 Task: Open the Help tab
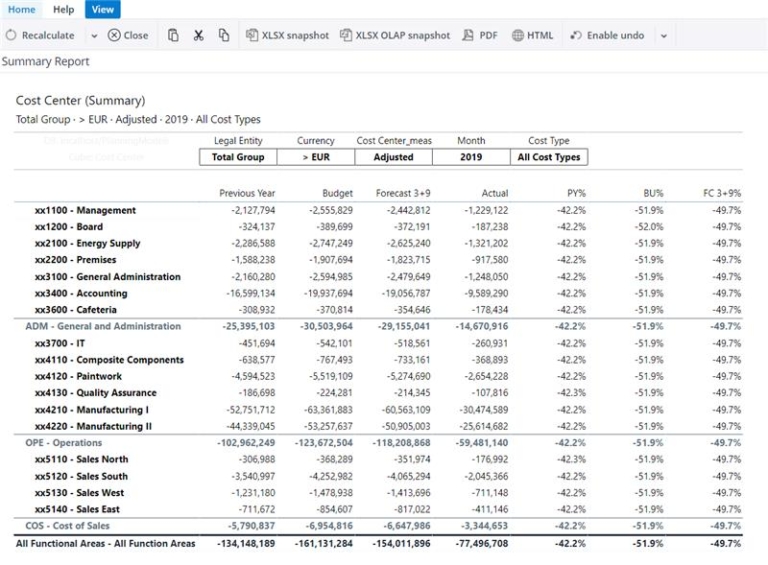point(63,9)
